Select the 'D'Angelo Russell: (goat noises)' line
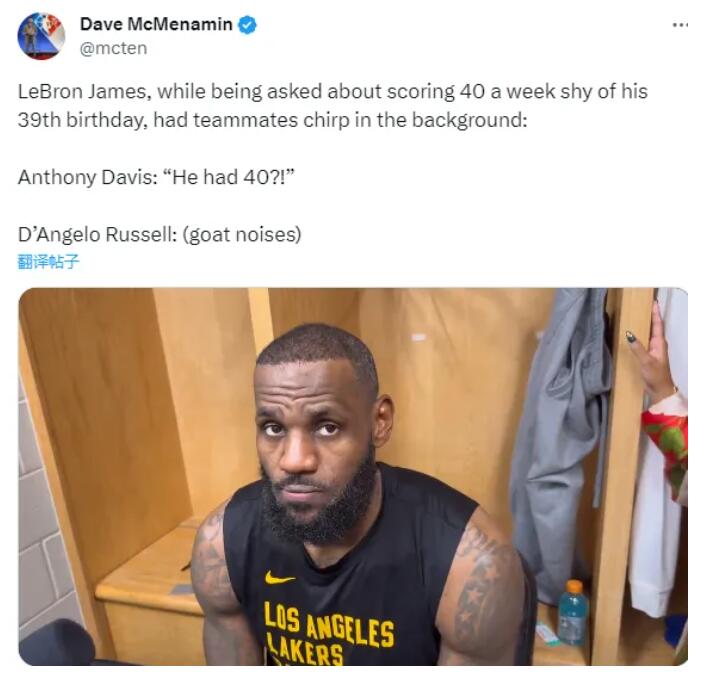The width and height of the screenshot is (707, 674). (160, 234)
